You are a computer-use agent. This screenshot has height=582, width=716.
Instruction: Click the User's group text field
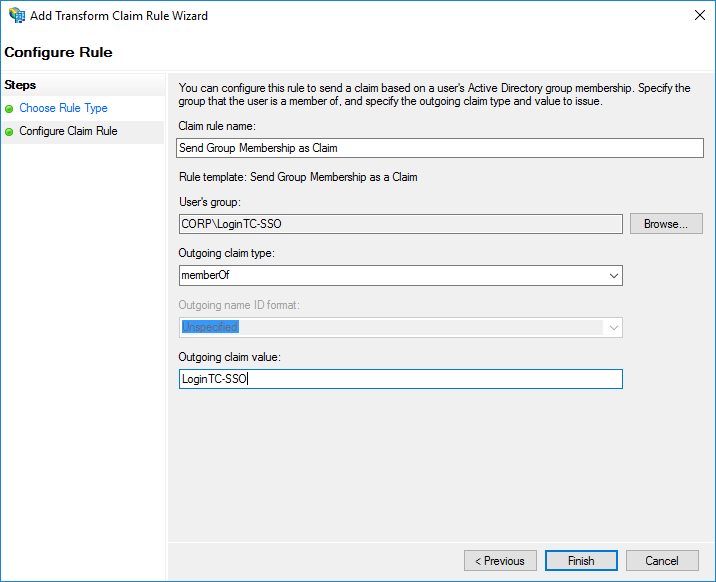400,224
